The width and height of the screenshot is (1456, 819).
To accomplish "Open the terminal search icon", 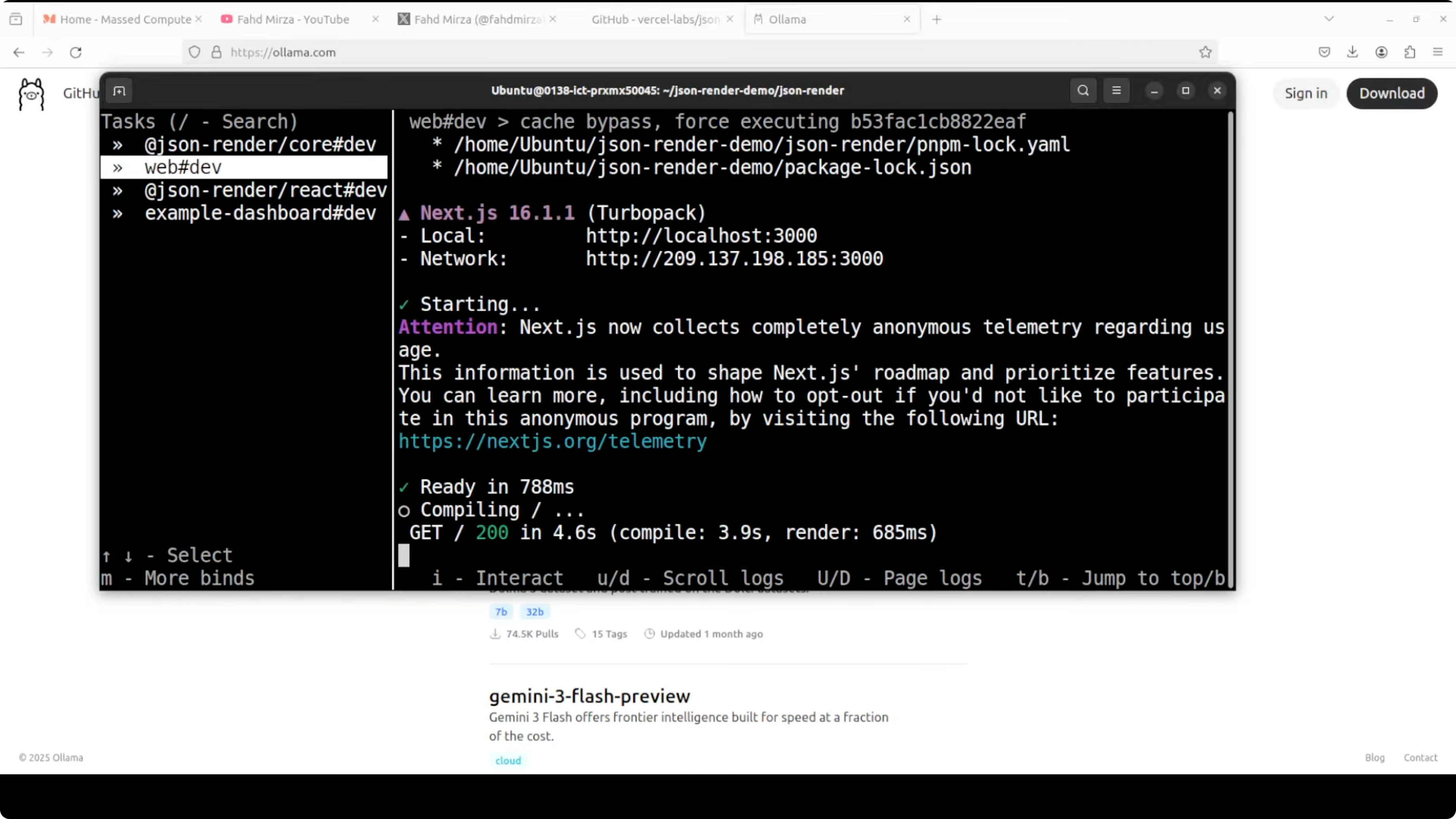I will (x=1083, y=91).
